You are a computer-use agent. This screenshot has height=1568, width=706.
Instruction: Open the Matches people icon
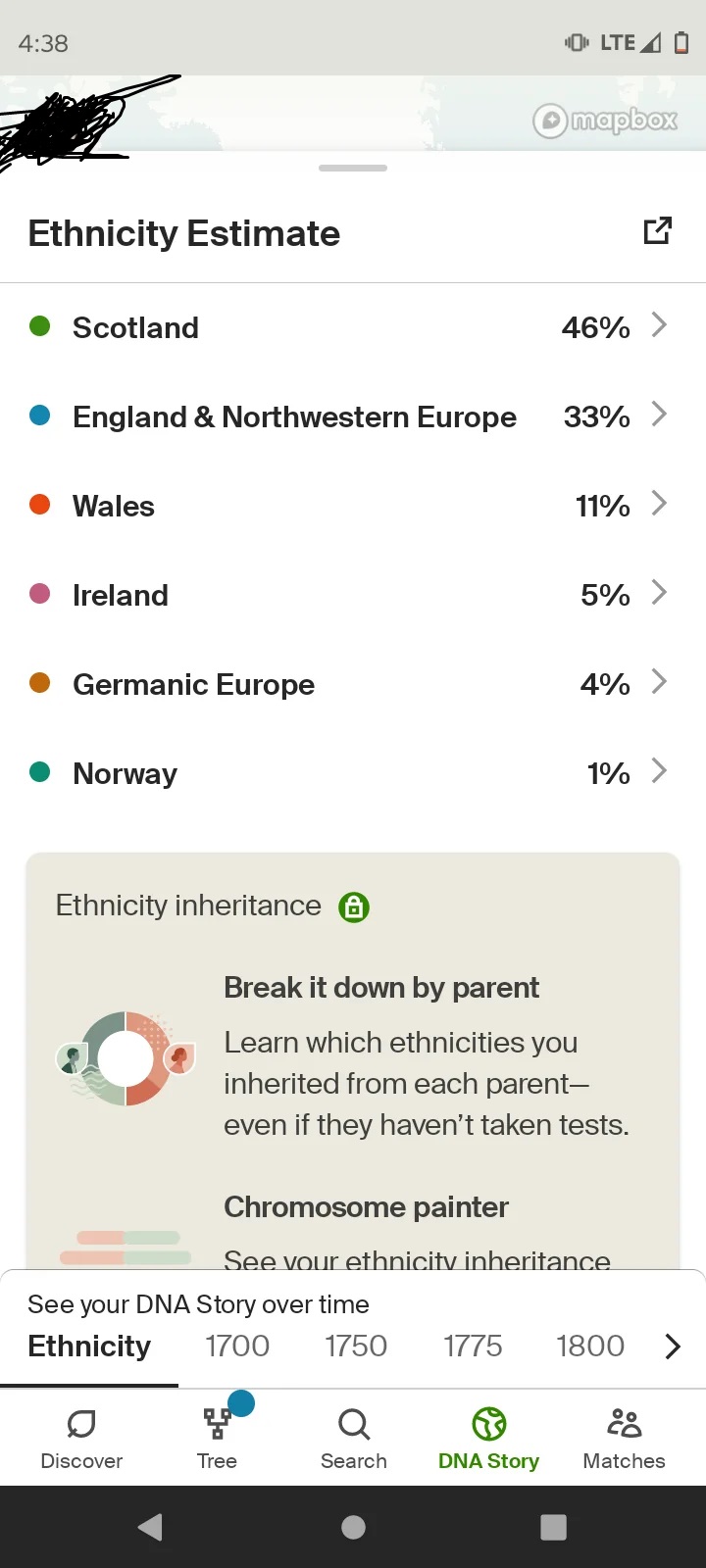[x=624, y=1423]
